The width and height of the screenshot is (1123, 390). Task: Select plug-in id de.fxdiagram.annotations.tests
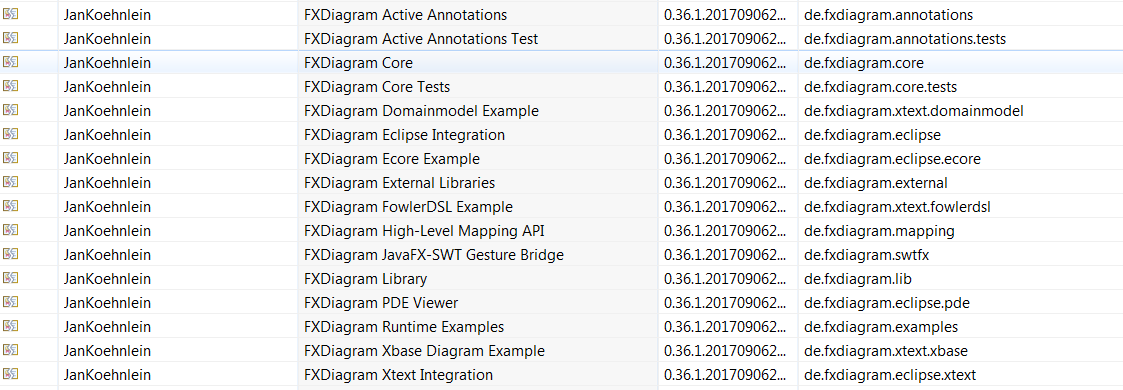point(905,39)
